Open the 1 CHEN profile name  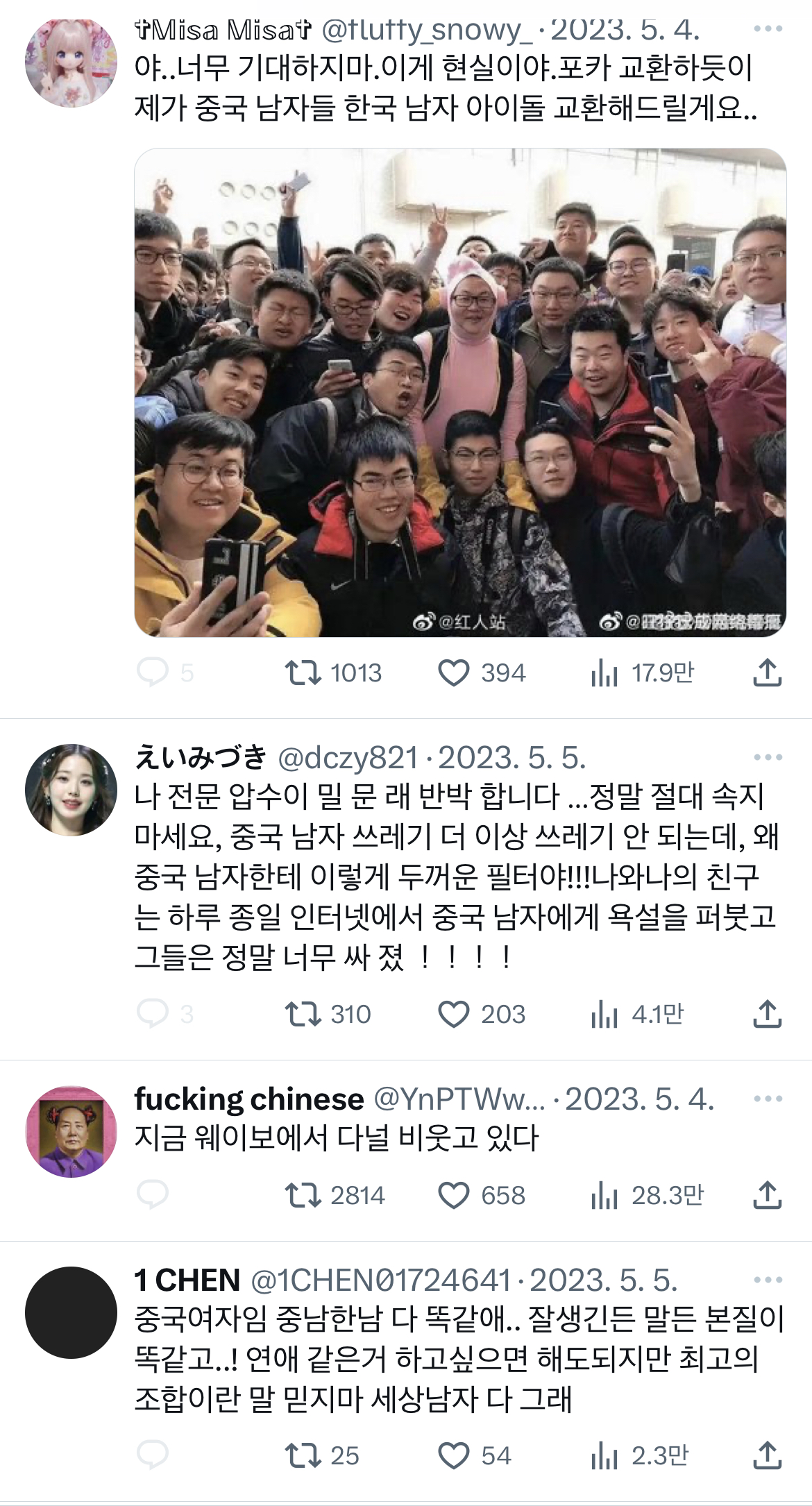[187, 1280]
